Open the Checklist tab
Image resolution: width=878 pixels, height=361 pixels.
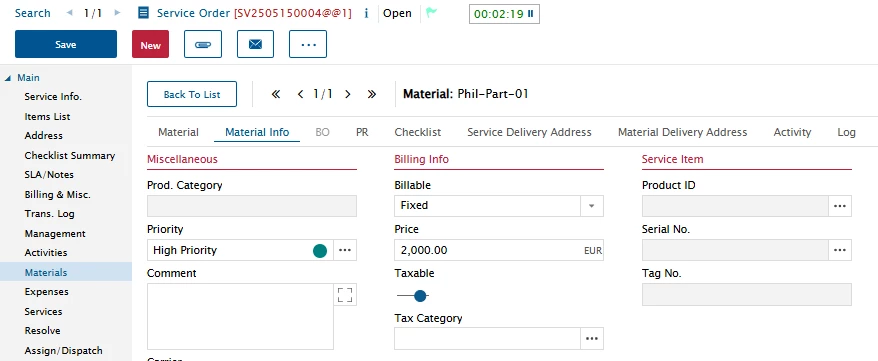418,132
